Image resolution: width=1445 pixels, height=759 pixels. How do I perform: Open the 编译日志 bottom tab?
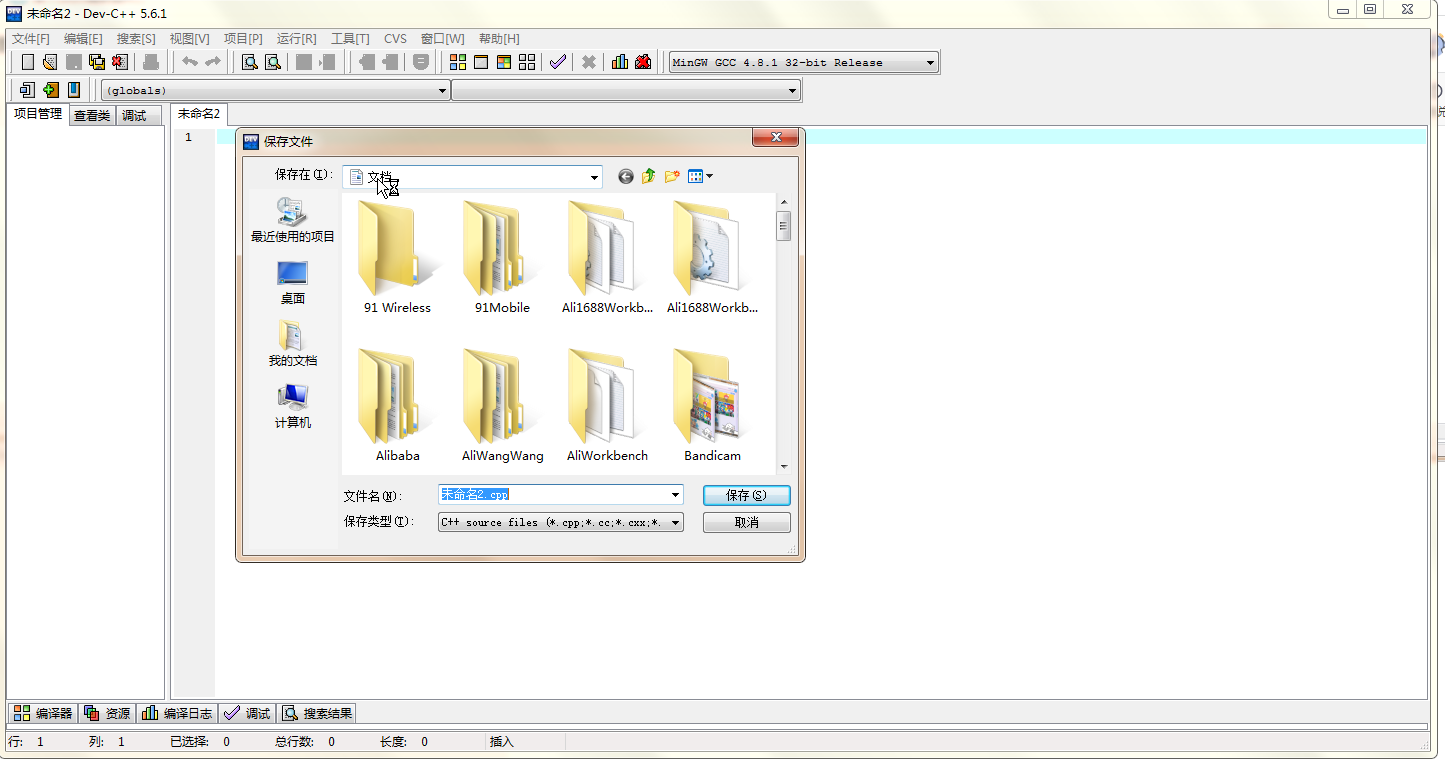point(177,713)
